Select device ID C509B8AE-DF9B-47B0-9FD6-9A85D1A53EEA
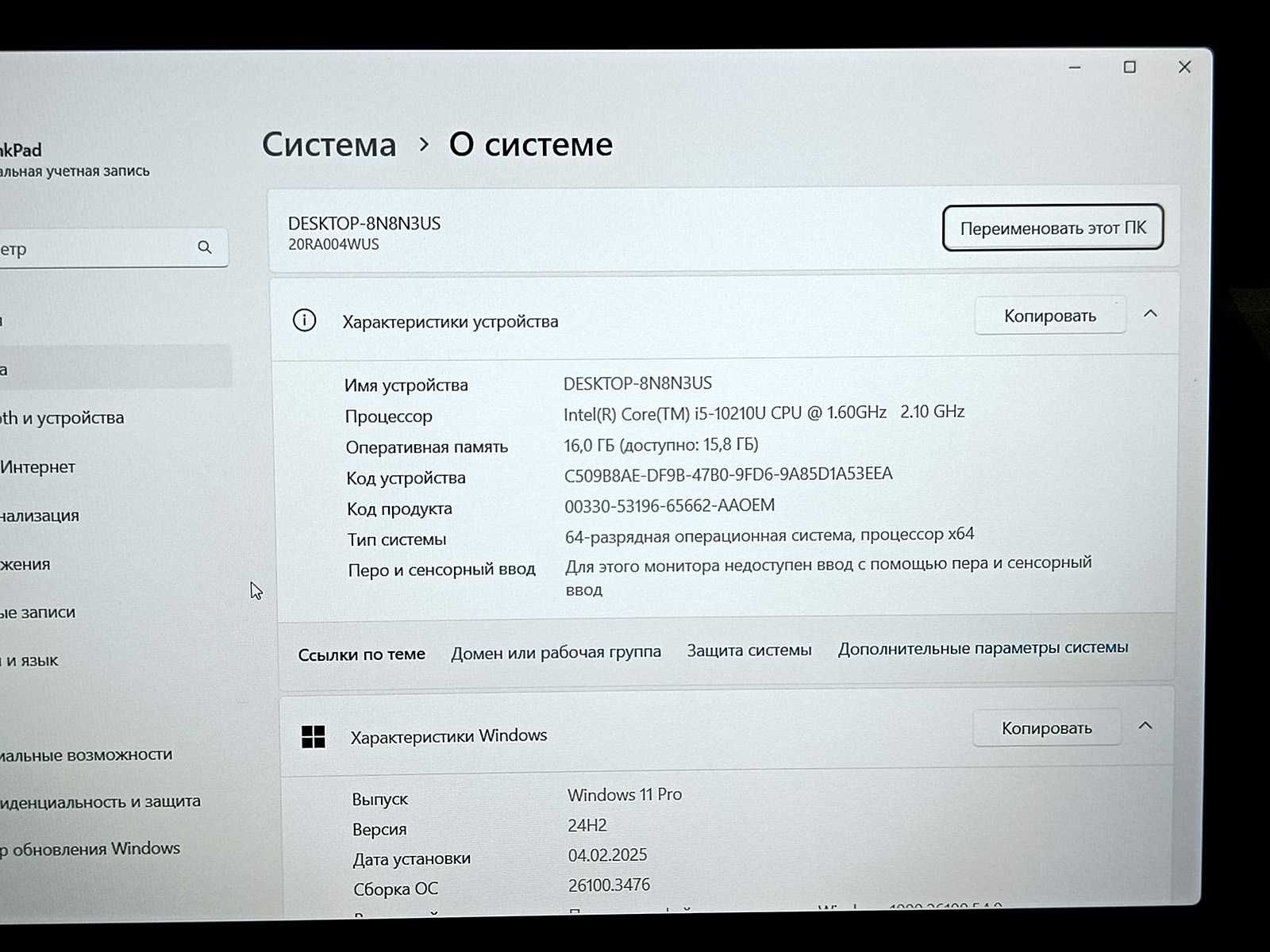 click(x=728, y=474)
